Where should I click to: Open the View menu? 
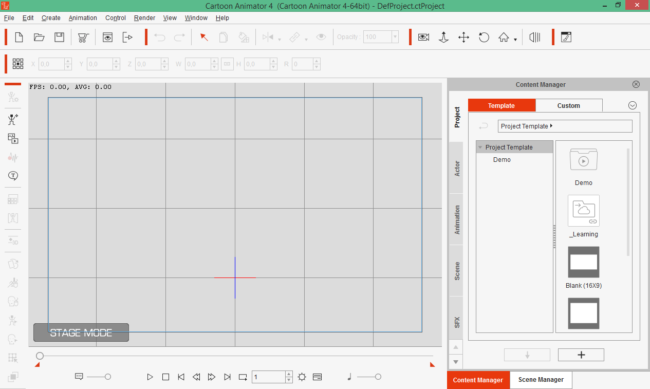click(x=170, y=18)
